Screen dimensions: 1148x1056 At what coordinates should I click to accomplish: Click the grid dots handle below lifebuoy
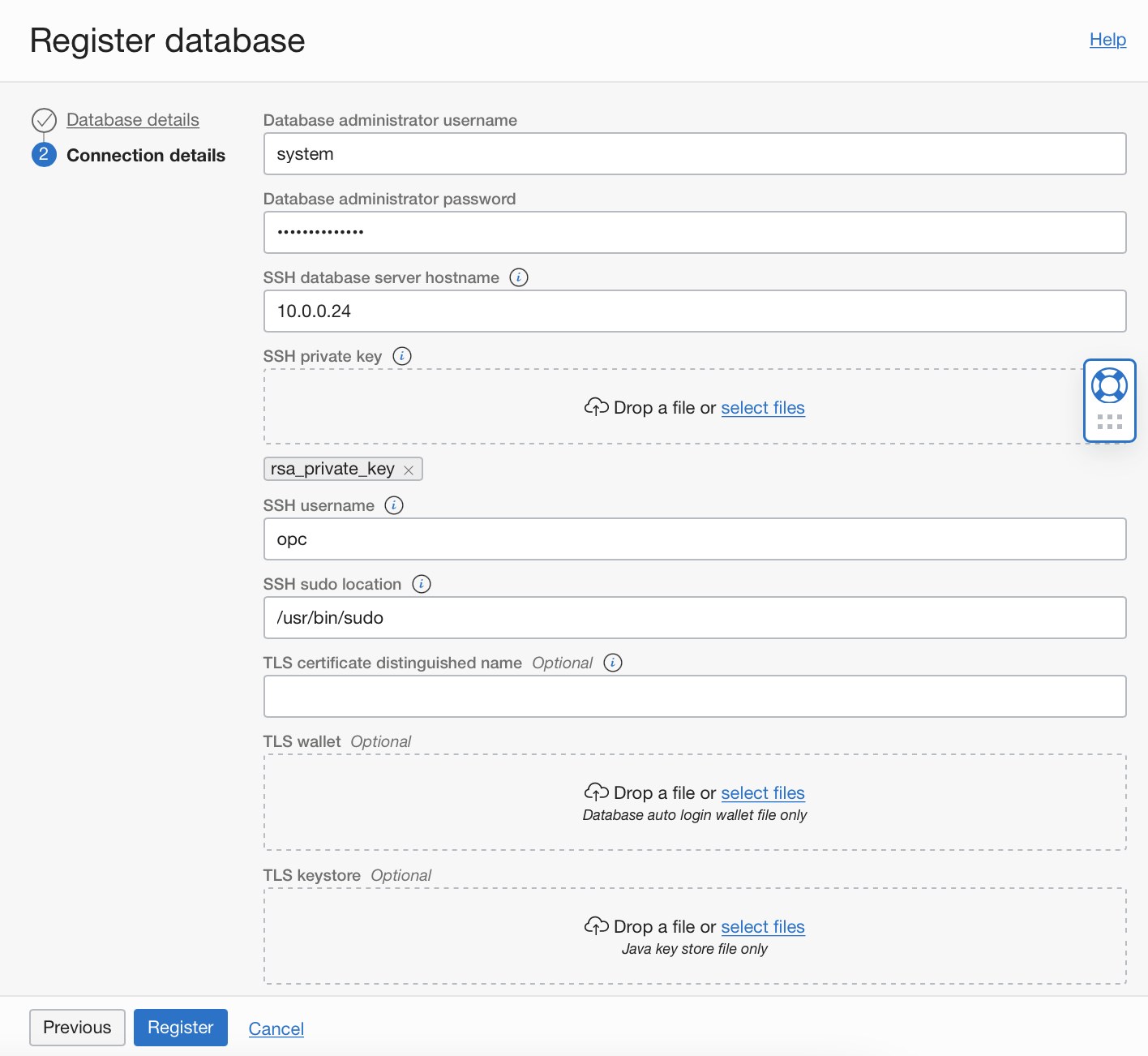click(x=1109, y=422)
